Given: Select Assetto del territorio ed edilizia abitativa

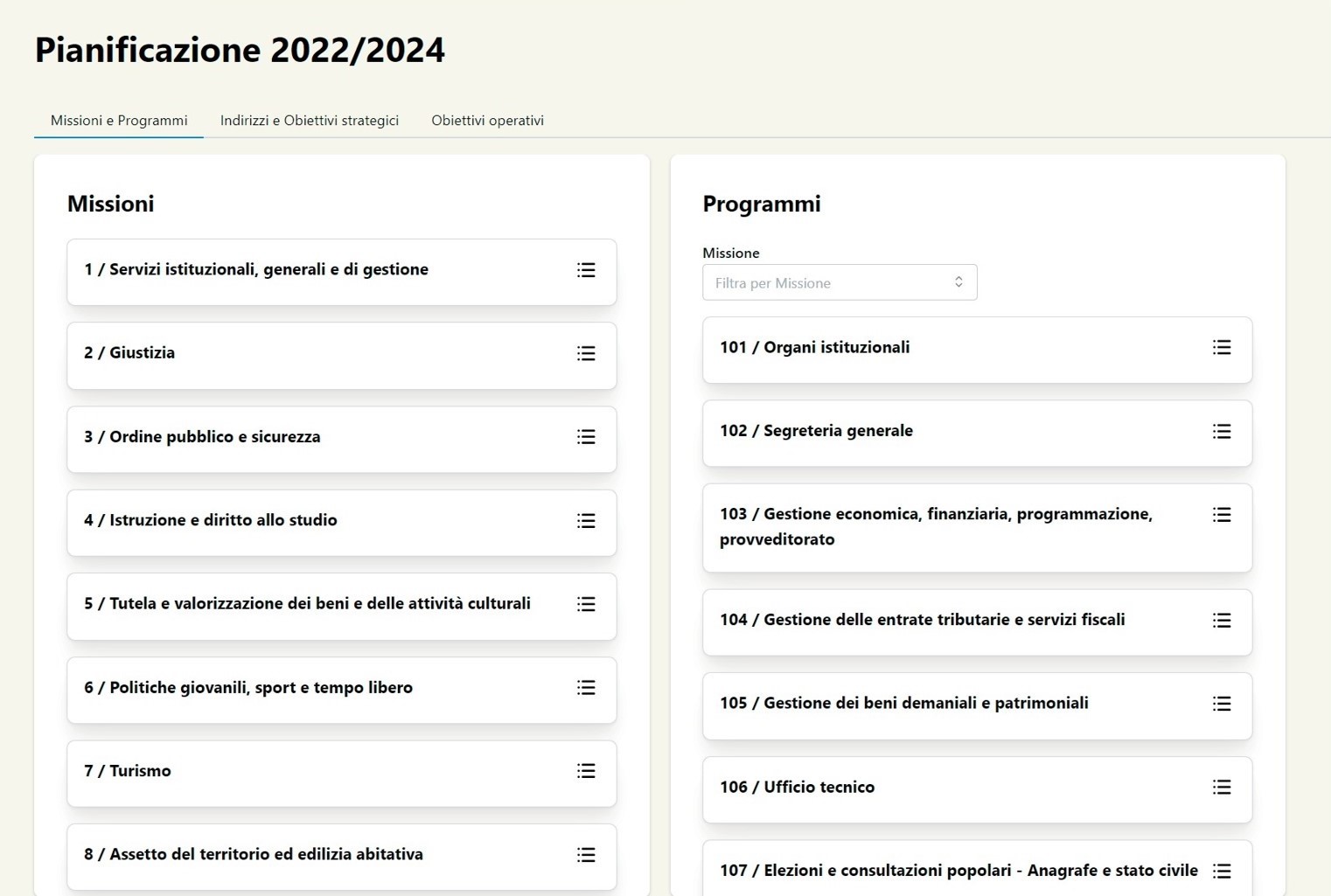Looking at the screenshot, I should click(254, 855).
